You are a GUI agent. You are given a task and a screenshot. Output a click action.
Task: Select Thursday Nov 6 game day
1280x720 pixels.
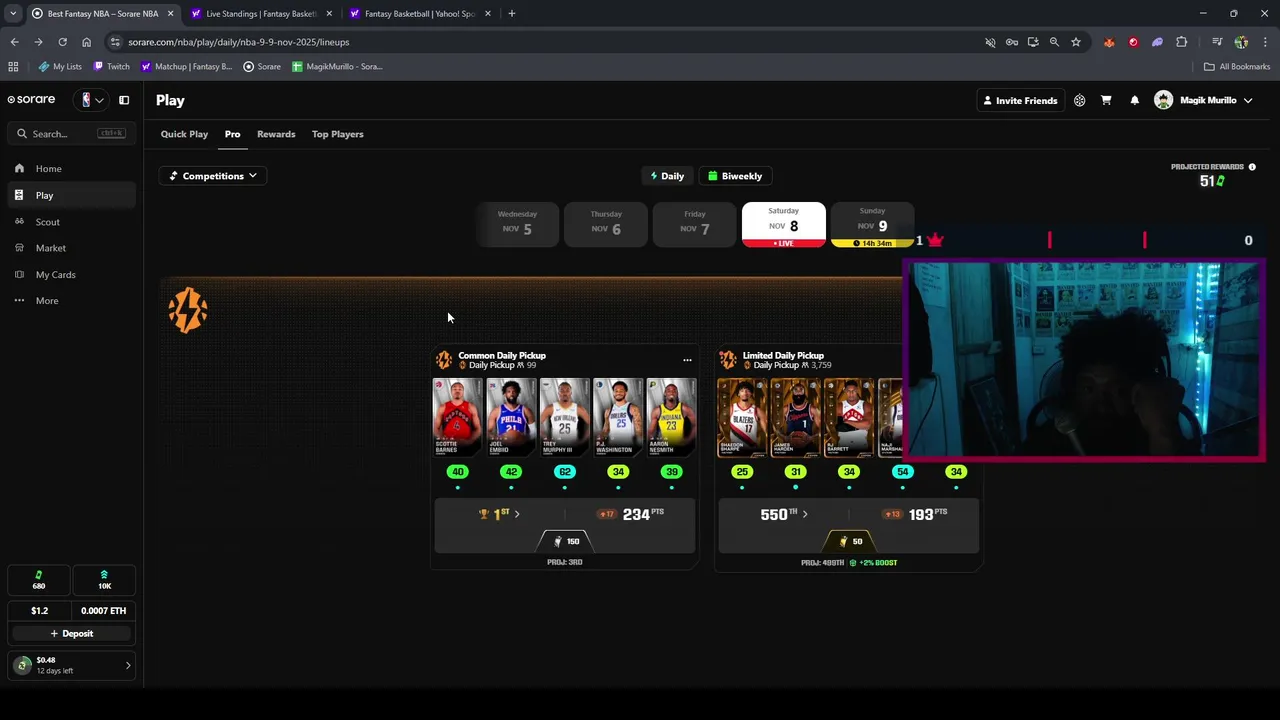[x=606, y=224]
